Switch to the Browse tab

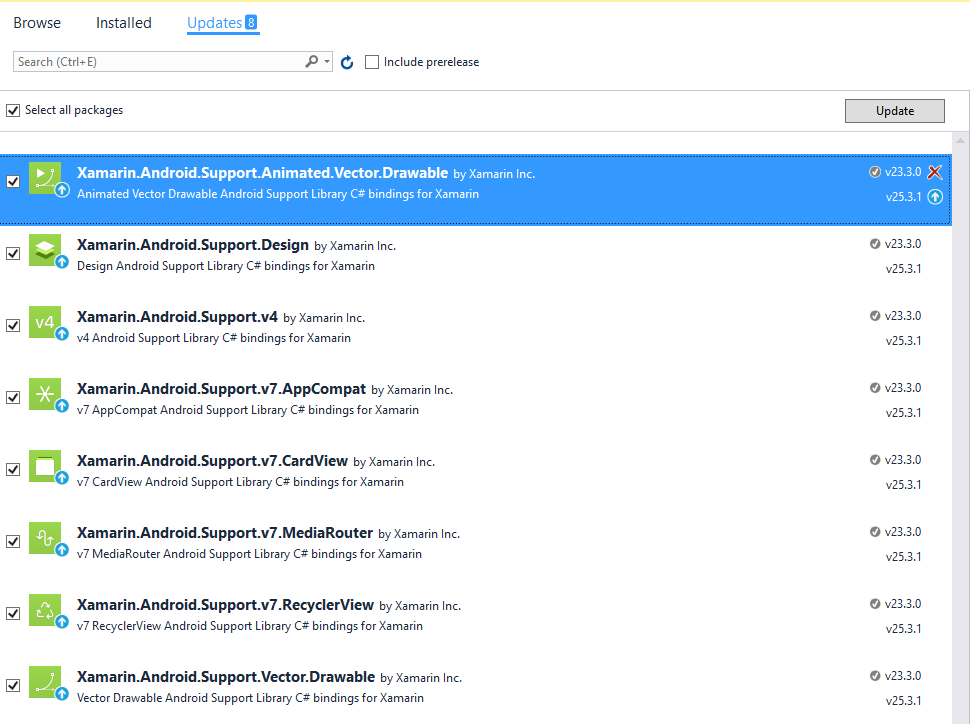(x=37, y=23)
